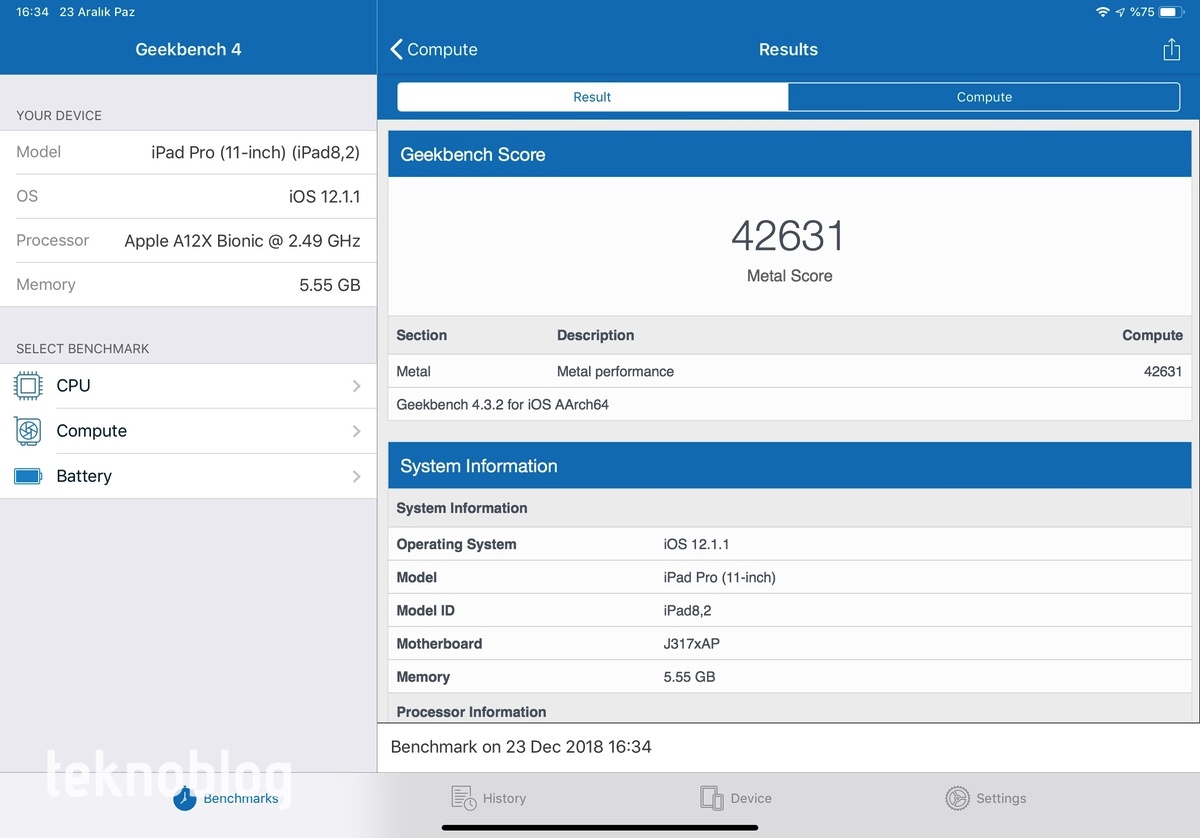Tap the Compute fan icon
Viewport: 1200px width, 838px height.
[x=29, y=431]
